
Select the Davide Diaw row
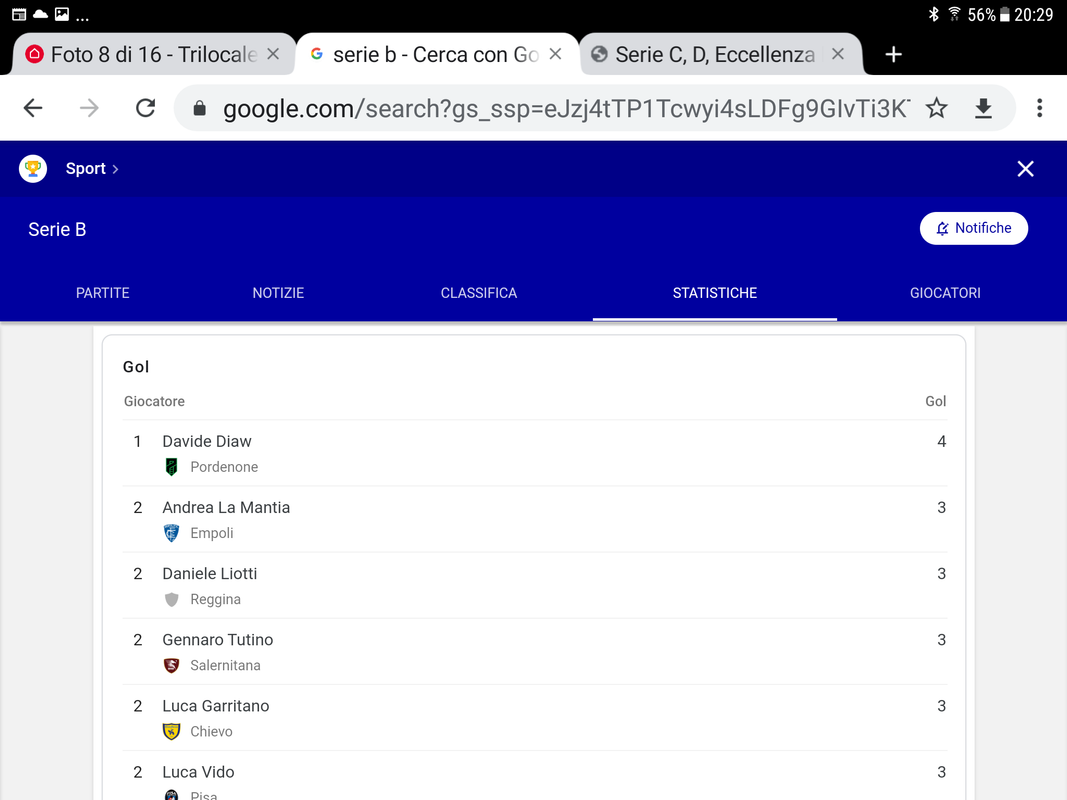pos(534,453)
